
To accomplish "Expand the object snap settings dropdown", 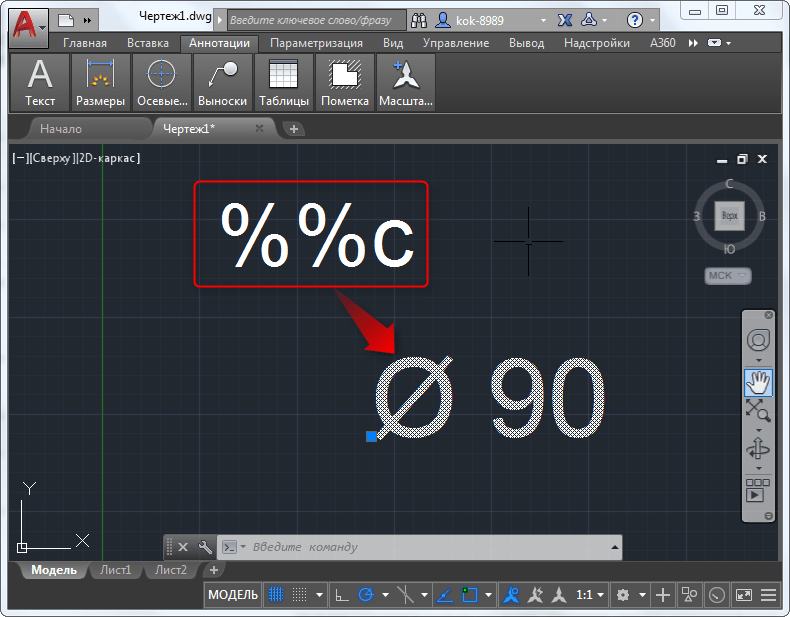I will 489,595.
